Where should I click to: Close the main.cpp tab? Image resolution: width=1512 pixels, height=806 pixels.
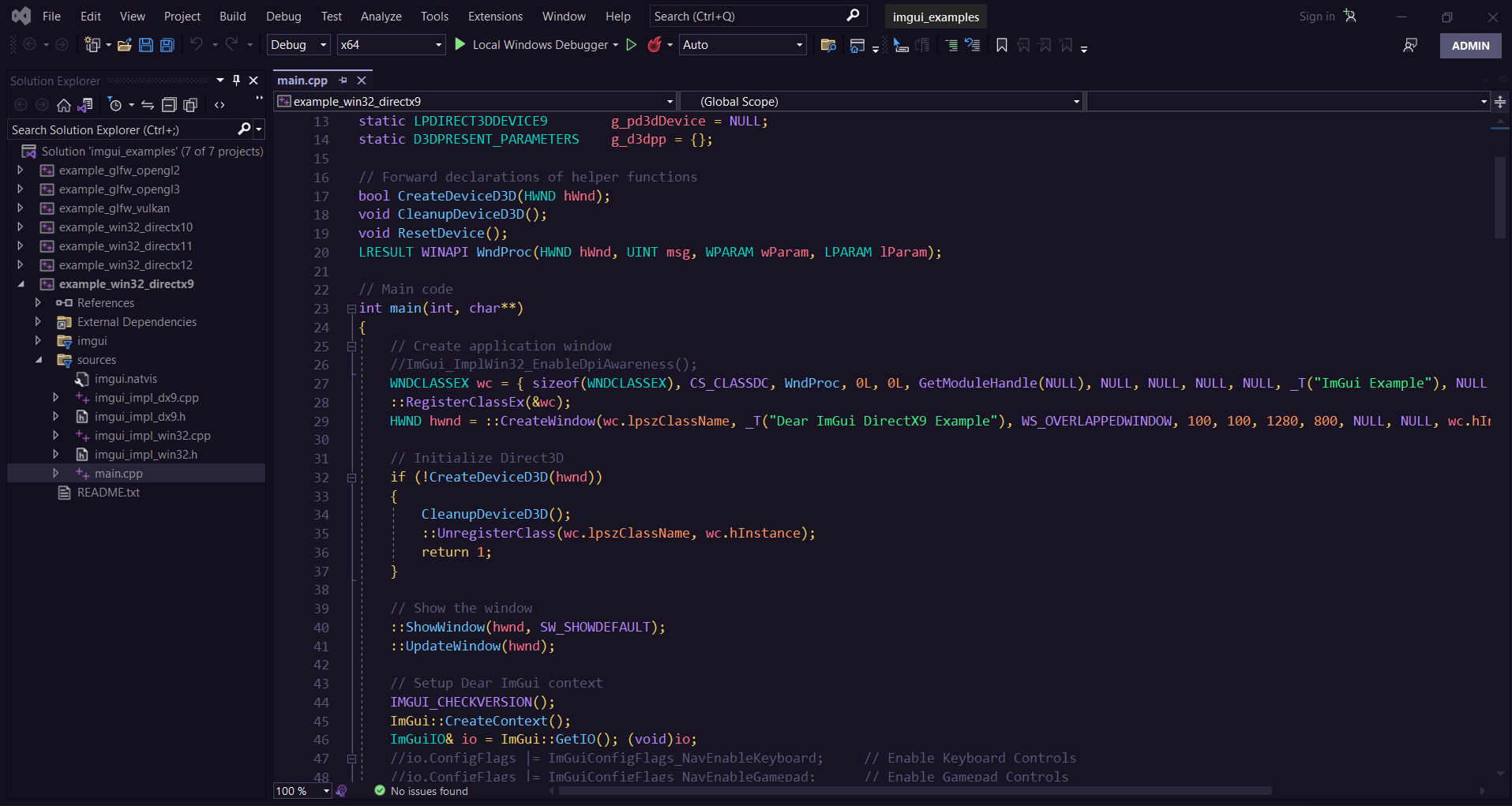362,81
